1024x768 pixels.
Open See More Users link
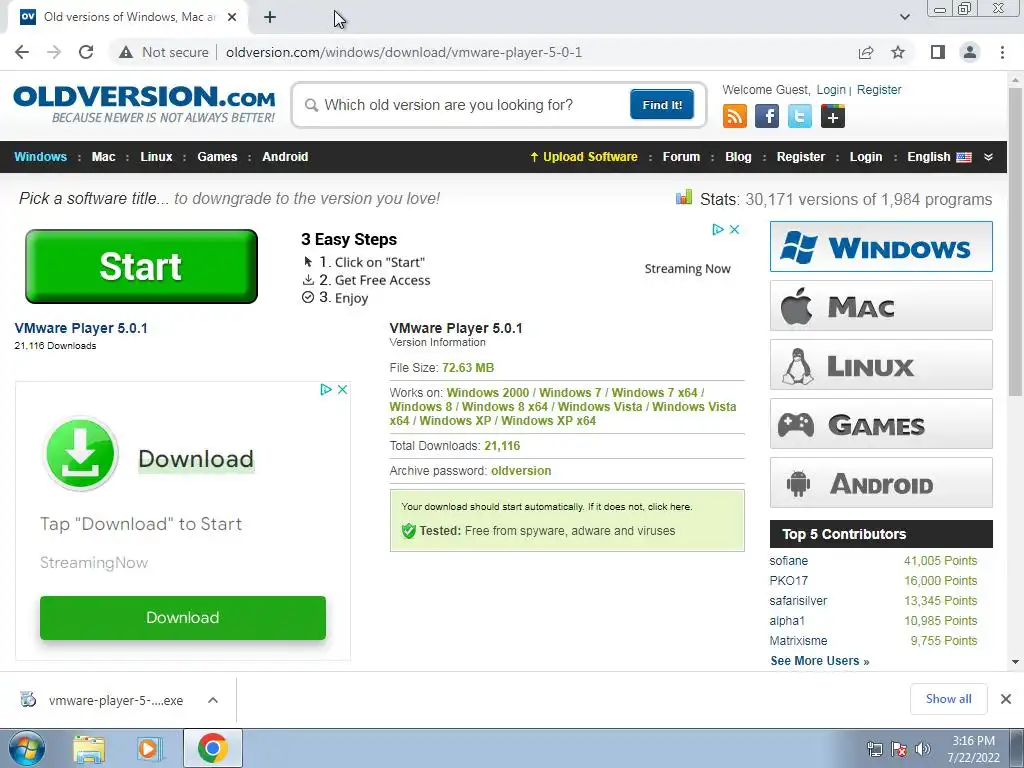point(820,661)
